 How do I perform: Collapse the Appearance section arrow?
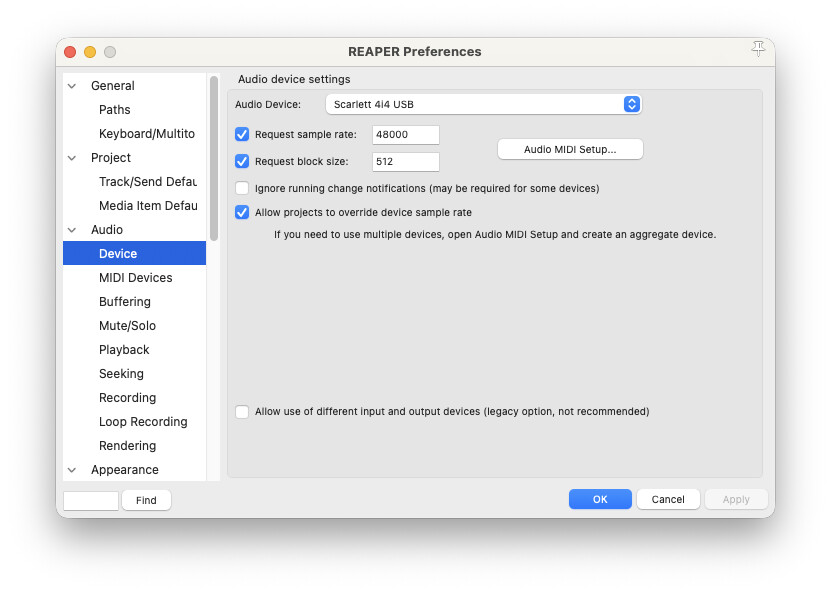[72, 470]
